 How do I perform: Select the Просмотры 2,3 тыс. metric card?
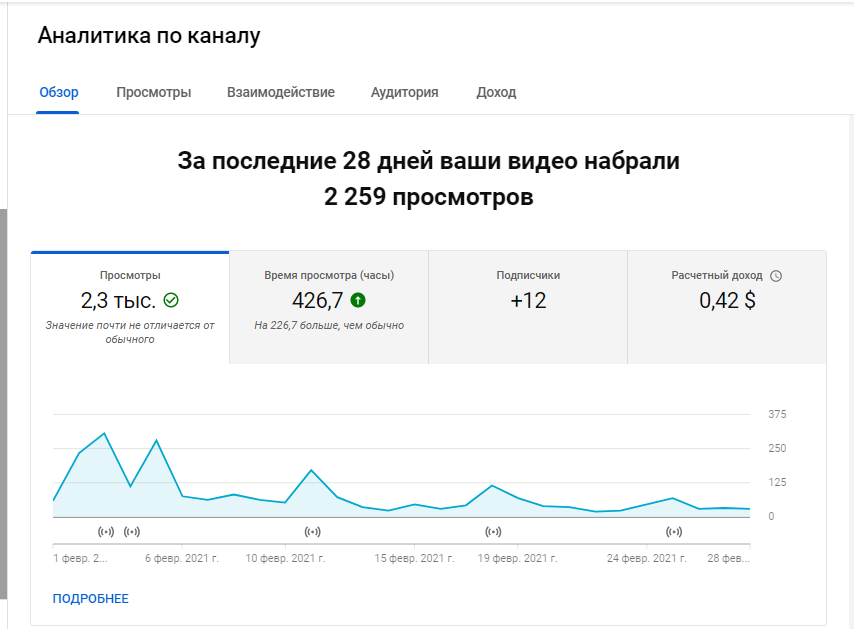(130, 307)
